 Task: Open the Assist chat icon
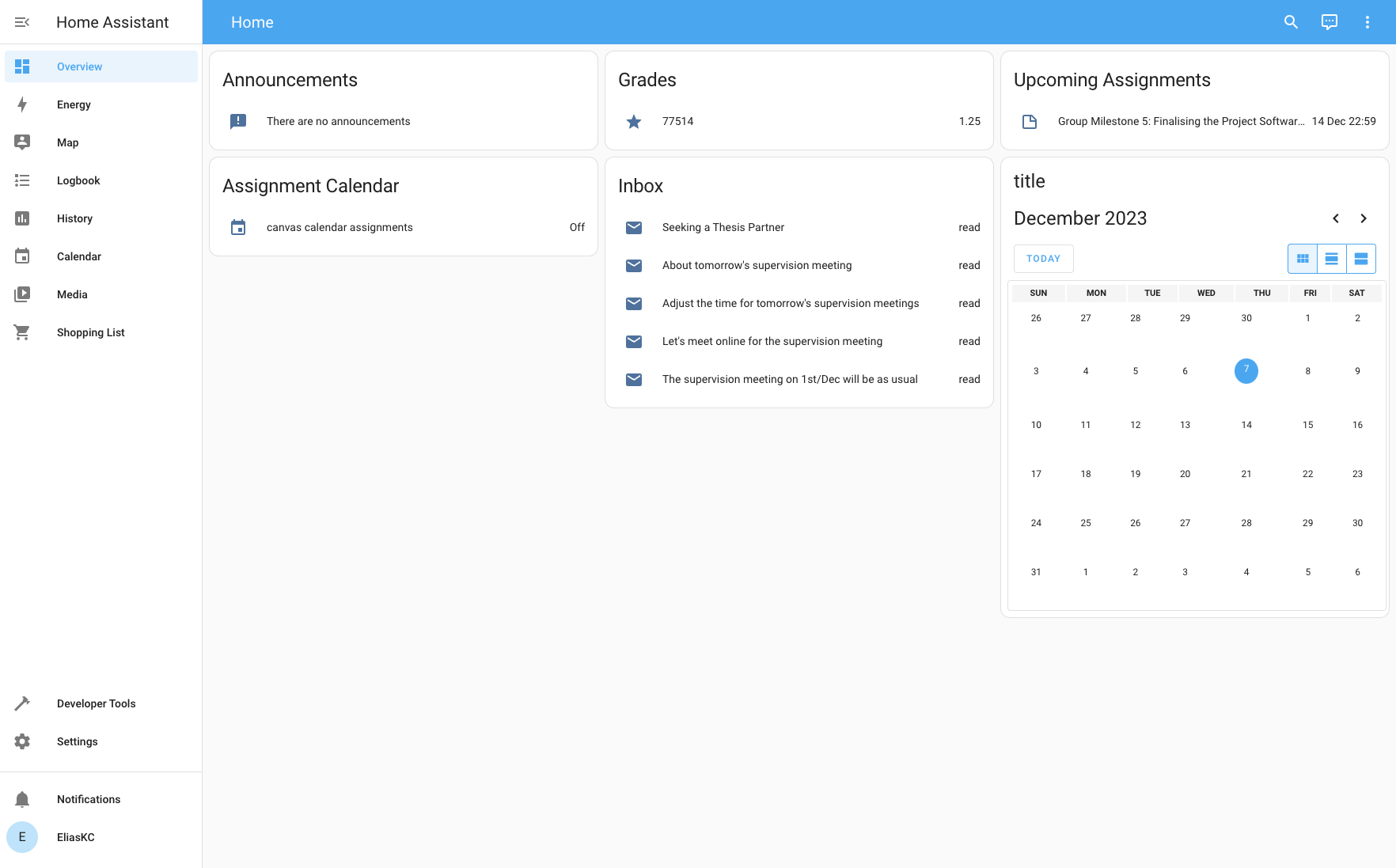click(x=1330, y=22)
